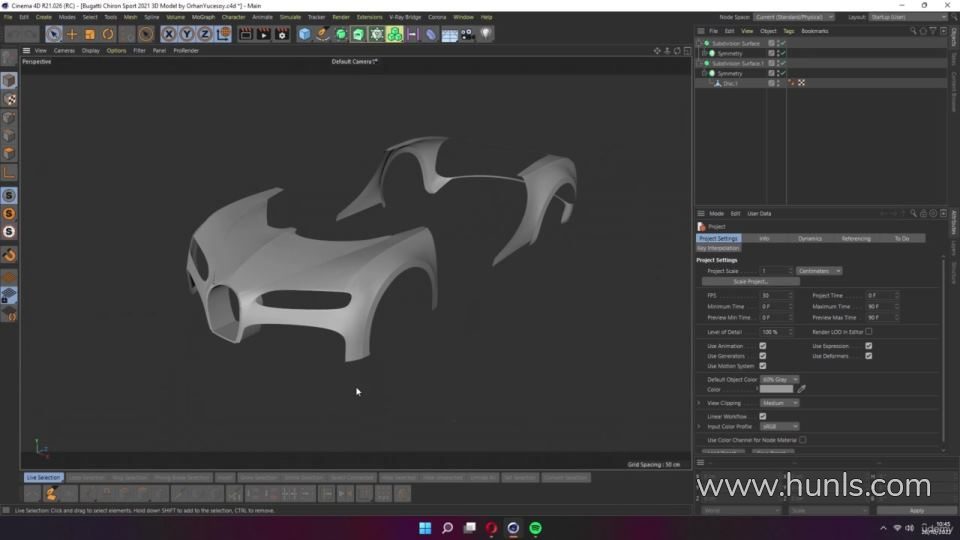The image size is (960, 540).
Task: Expand the Color swatch options arrow
Action: pos(757,389)
